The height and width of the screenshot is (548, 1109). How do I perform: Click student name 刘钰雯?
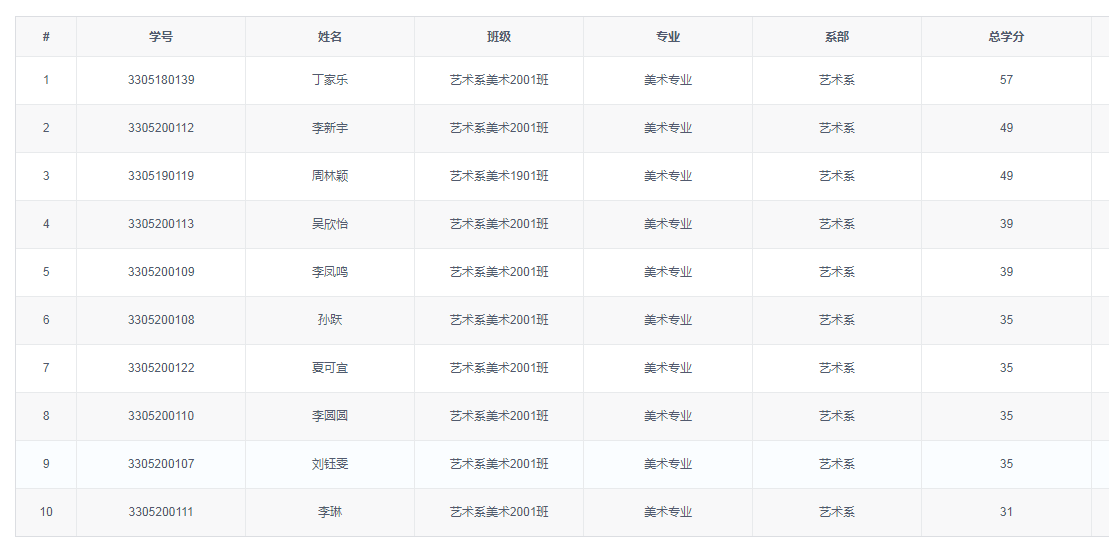(x=330, y=464)
